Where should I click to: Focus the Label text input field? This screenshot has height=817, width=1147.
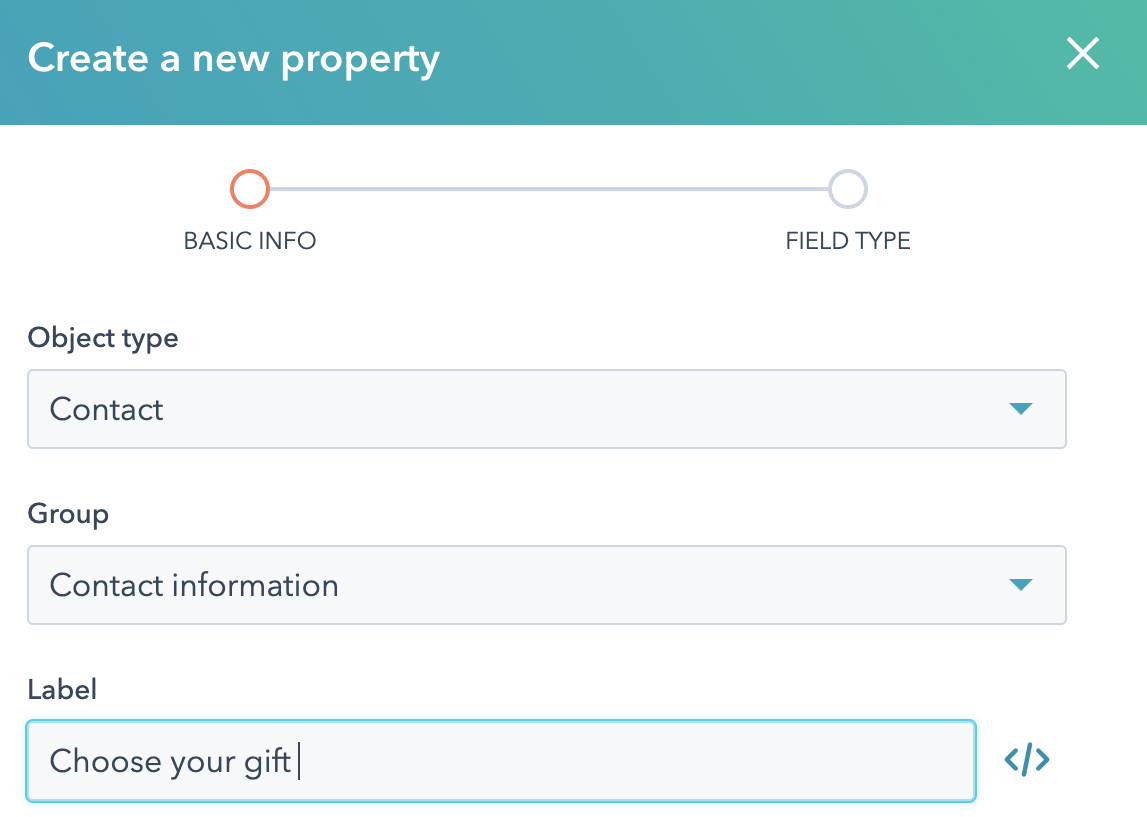(x=501, y=761)
